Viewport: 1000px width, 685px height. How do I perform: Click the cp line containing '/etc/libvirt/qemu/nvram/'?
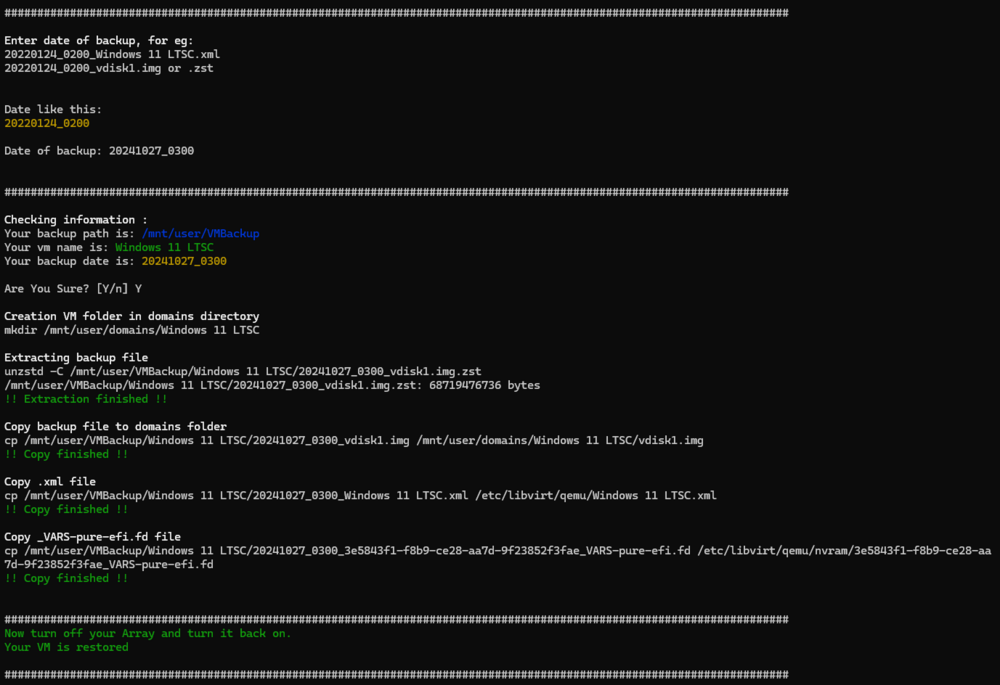[x=497, y=550]
